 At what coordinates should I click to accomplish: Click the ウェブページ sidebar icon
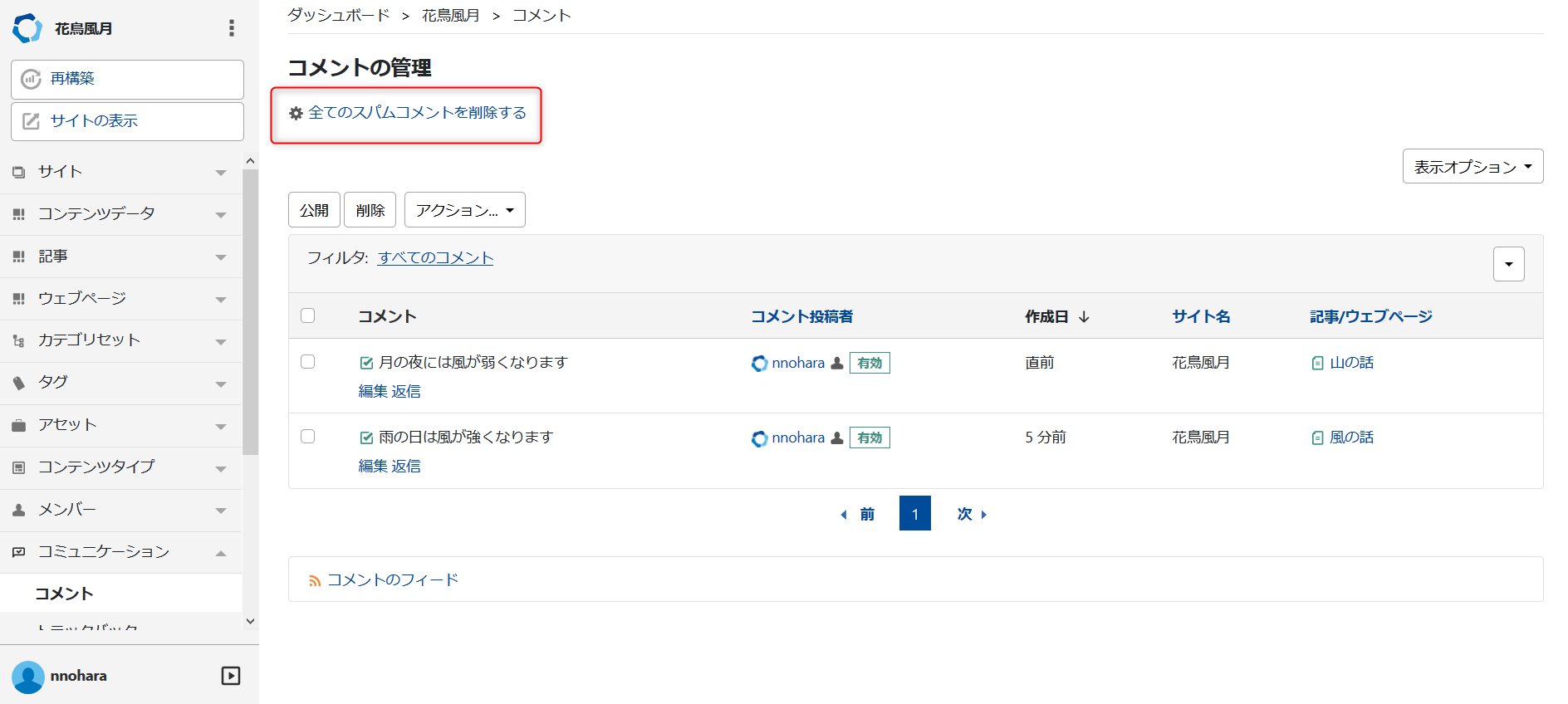point(19,299)
